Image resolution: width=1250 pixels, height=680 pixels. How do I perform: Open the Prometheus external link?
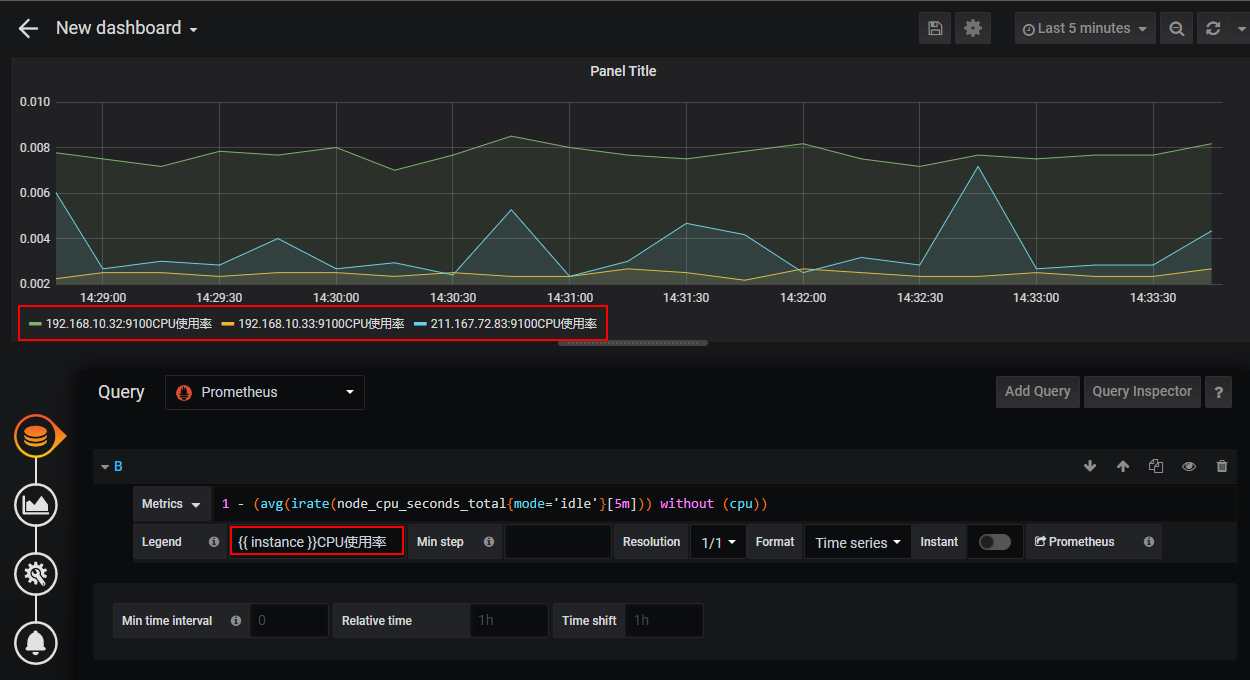[x=1074, y=542]
